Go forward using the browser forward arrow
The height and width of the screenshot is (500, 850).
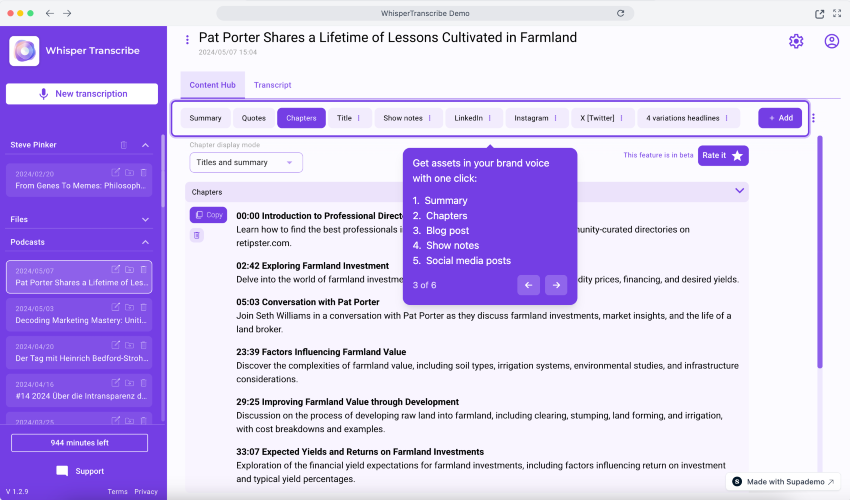[x=67, y=13]
